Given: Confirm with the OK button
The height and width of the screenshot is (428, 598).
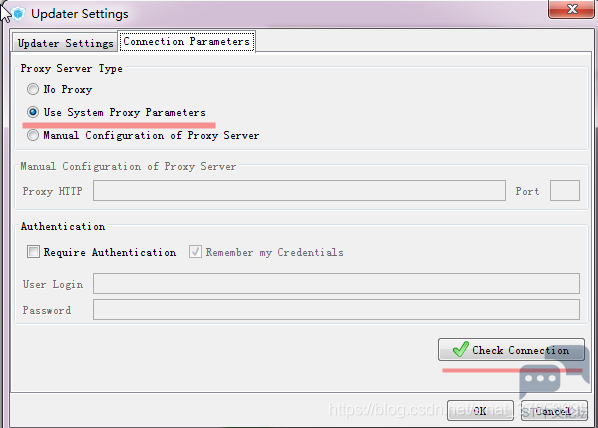Looking at the screenshot, I should [x=480, y=410].
